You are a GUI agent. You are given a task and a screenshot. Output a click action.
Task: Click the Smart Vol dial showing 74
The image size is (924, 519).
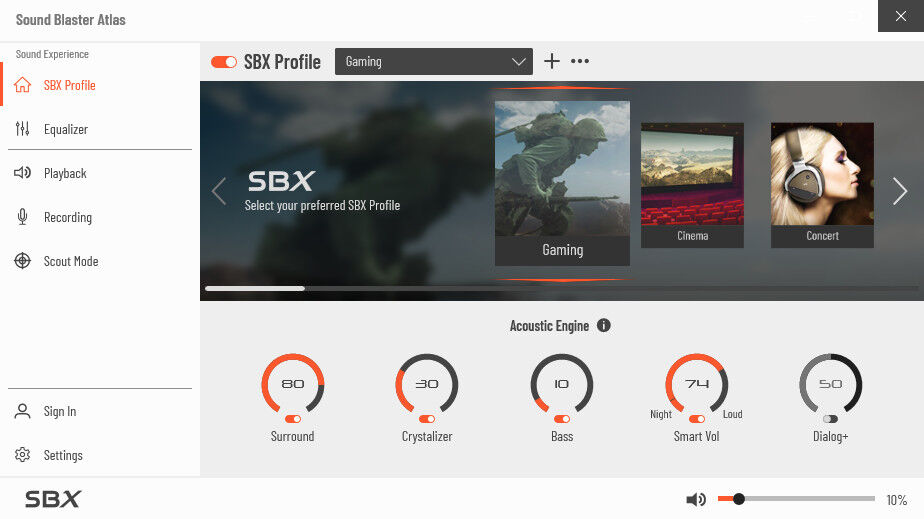click(697, 384)
